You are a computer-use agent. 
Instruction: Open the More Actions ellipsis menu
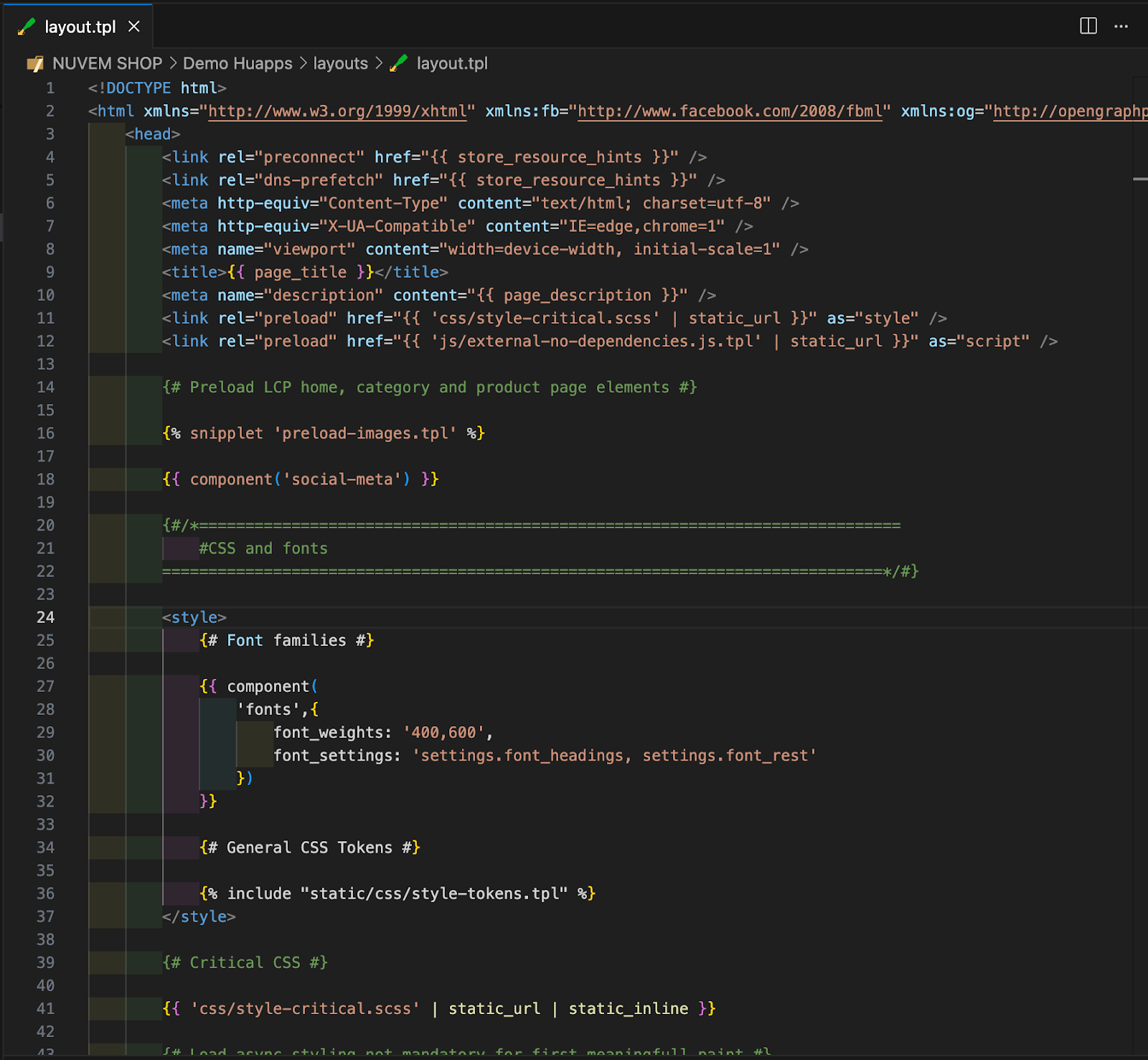[1121, 27]
